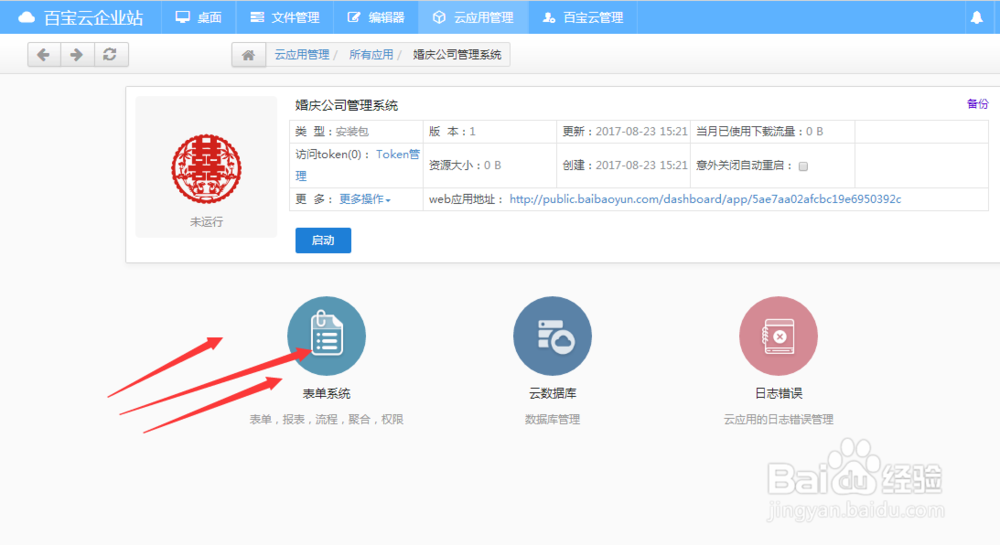This screenshot has height=545, width=1000.
Task: Refresh the page with the reload icon
Action: click(111, 55)
